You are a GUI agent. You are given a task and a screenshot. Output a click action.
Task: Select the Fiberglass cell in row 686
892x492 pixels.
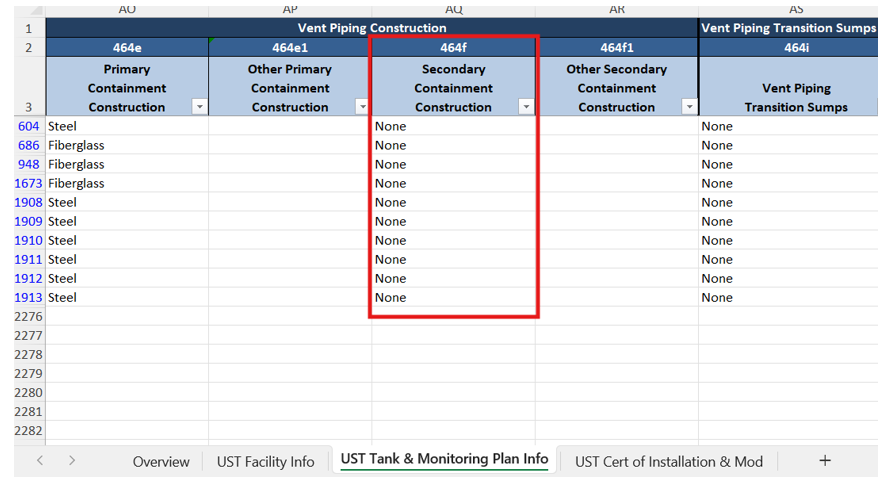click(127, 145)
